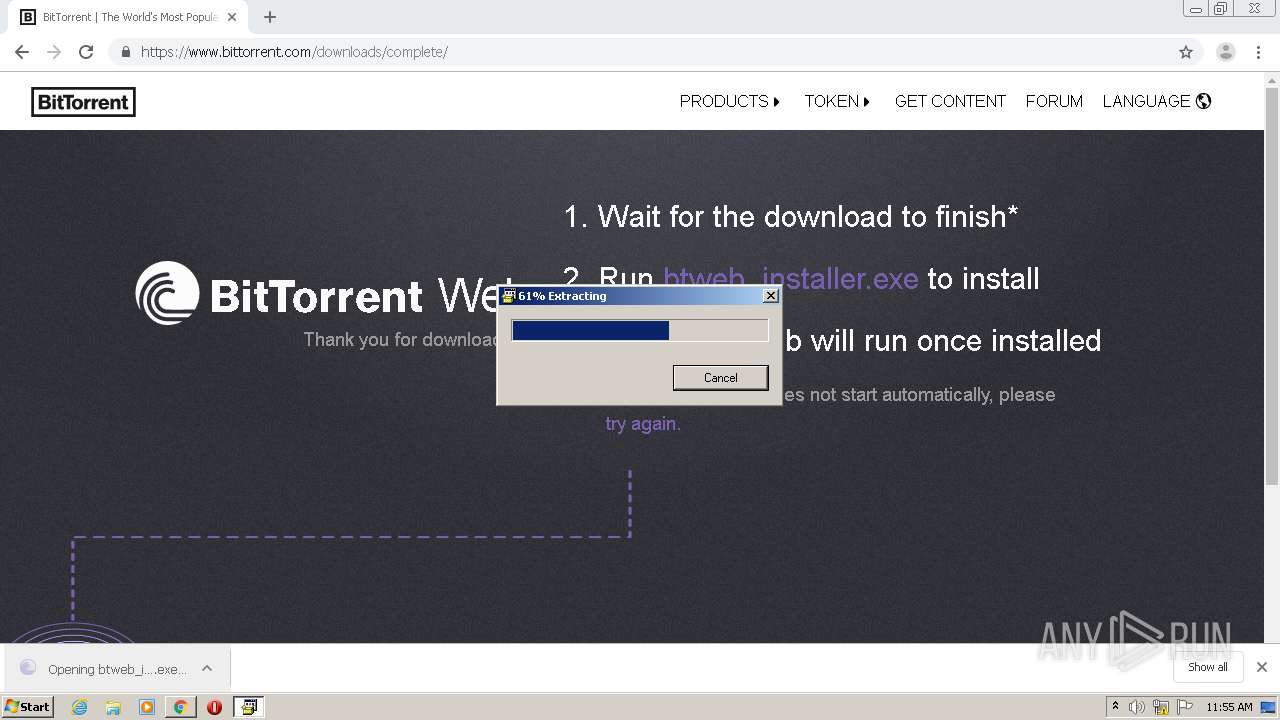Click the browser forward arrow
This screenshot has height=720, width=1280.
[54, 52]
